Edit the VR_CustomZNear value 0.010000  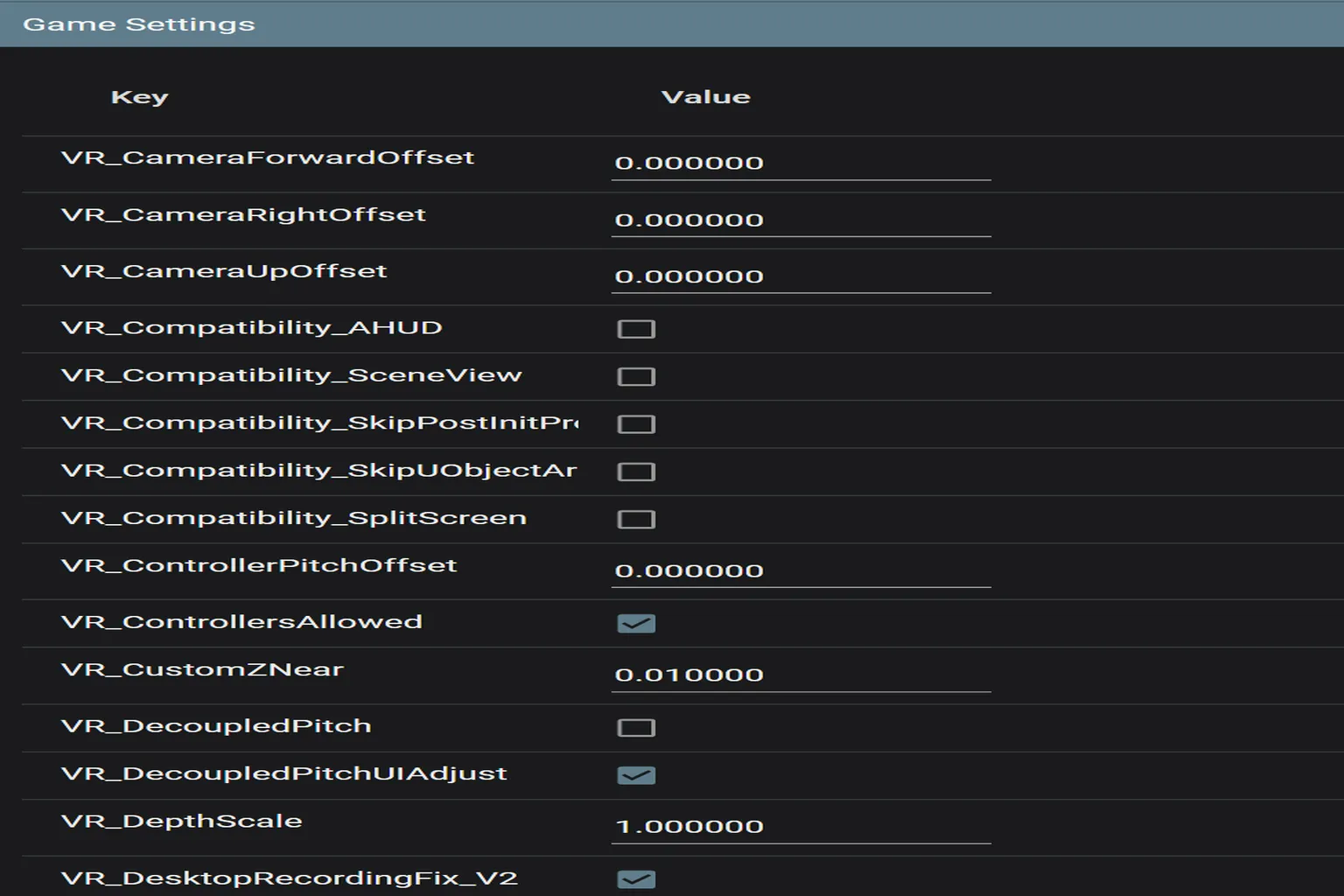(x=801, y=675)
